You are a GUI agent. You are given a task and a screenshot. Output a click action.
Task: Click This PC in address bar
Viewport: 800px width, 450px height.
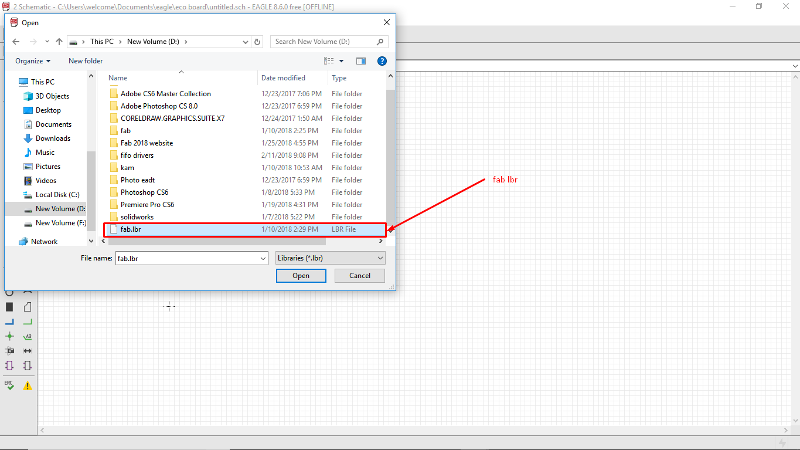click(102, 41)
